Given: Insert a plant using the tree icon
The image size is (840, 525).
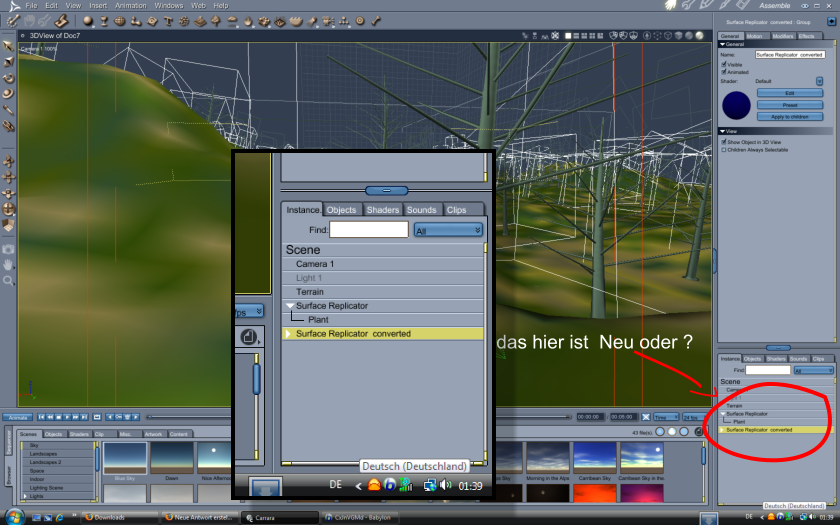Looking at the screenshot, I should [215, 21].
